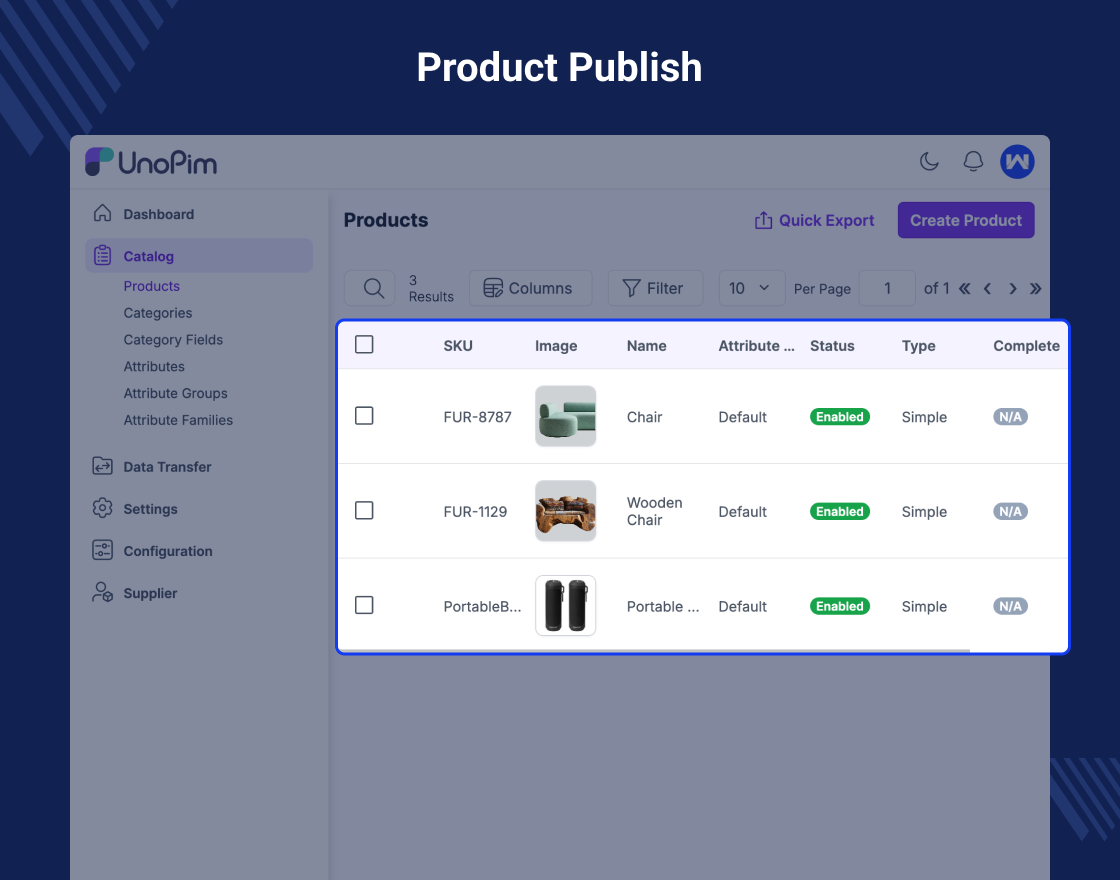Click the Create Product button

click(x=965, y=220)
